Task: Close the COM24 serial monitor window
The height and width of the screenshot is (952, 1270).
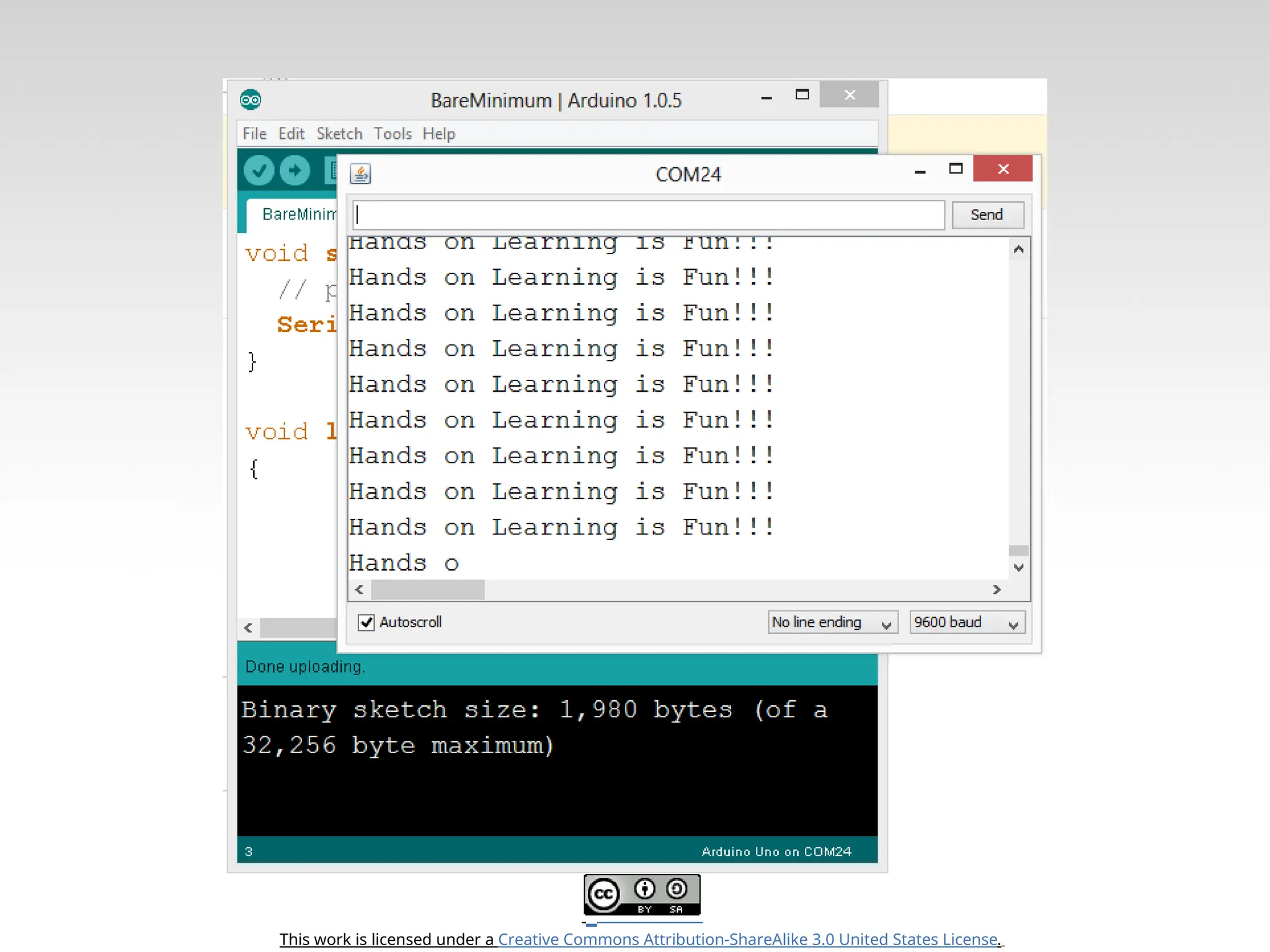Action: (1003, 169)
